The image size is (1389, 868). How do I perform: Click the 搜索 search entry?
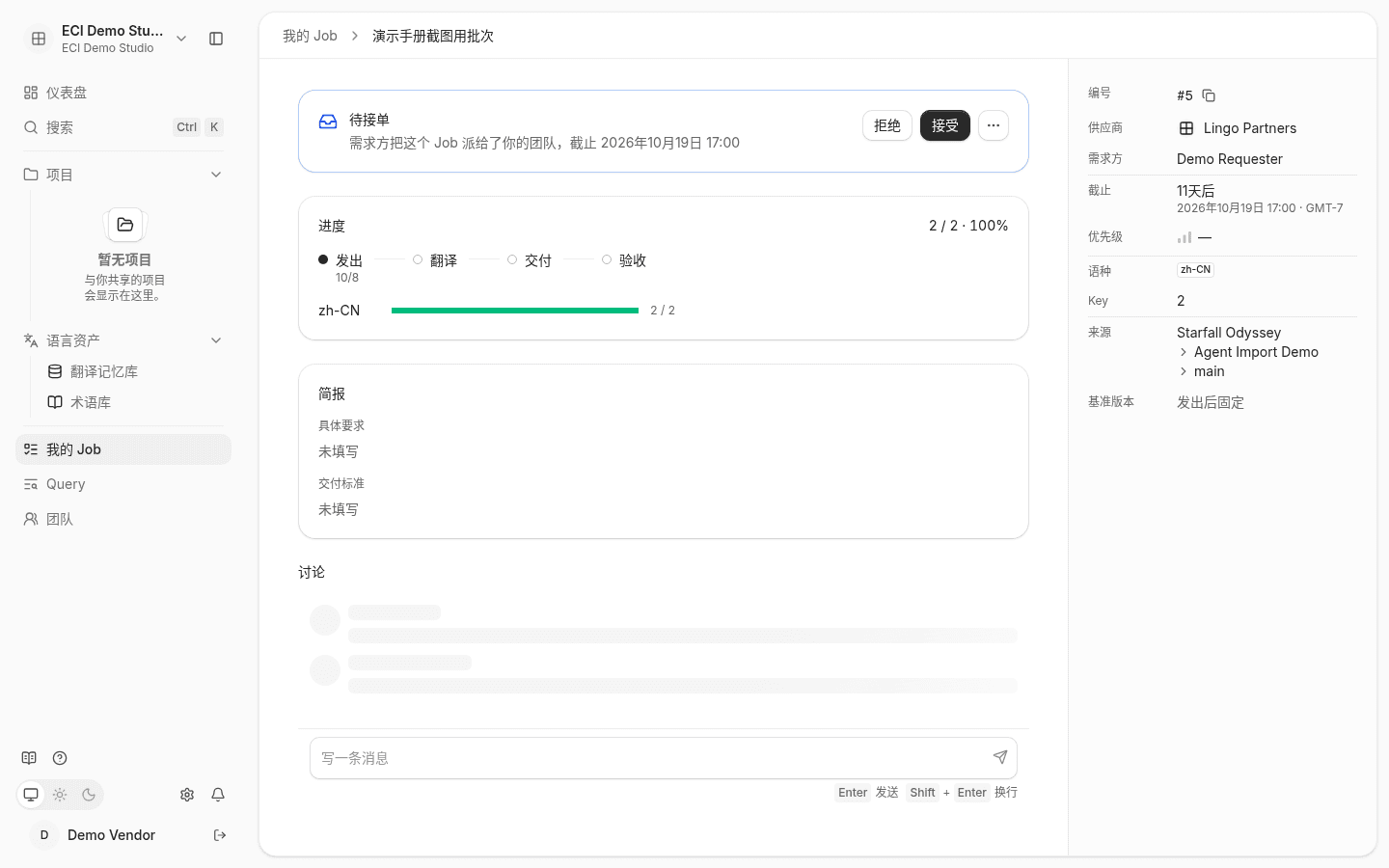[x=123, y=127]
